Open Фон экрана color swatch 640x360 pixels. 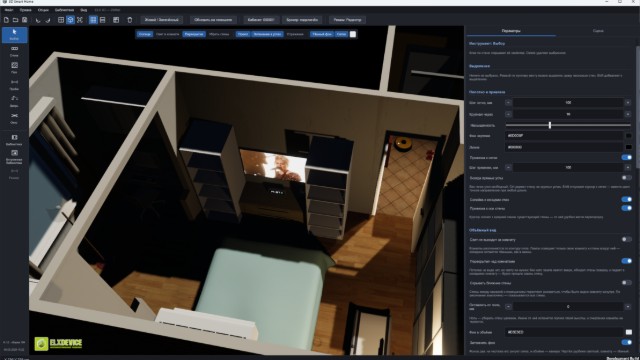(629, 136)
